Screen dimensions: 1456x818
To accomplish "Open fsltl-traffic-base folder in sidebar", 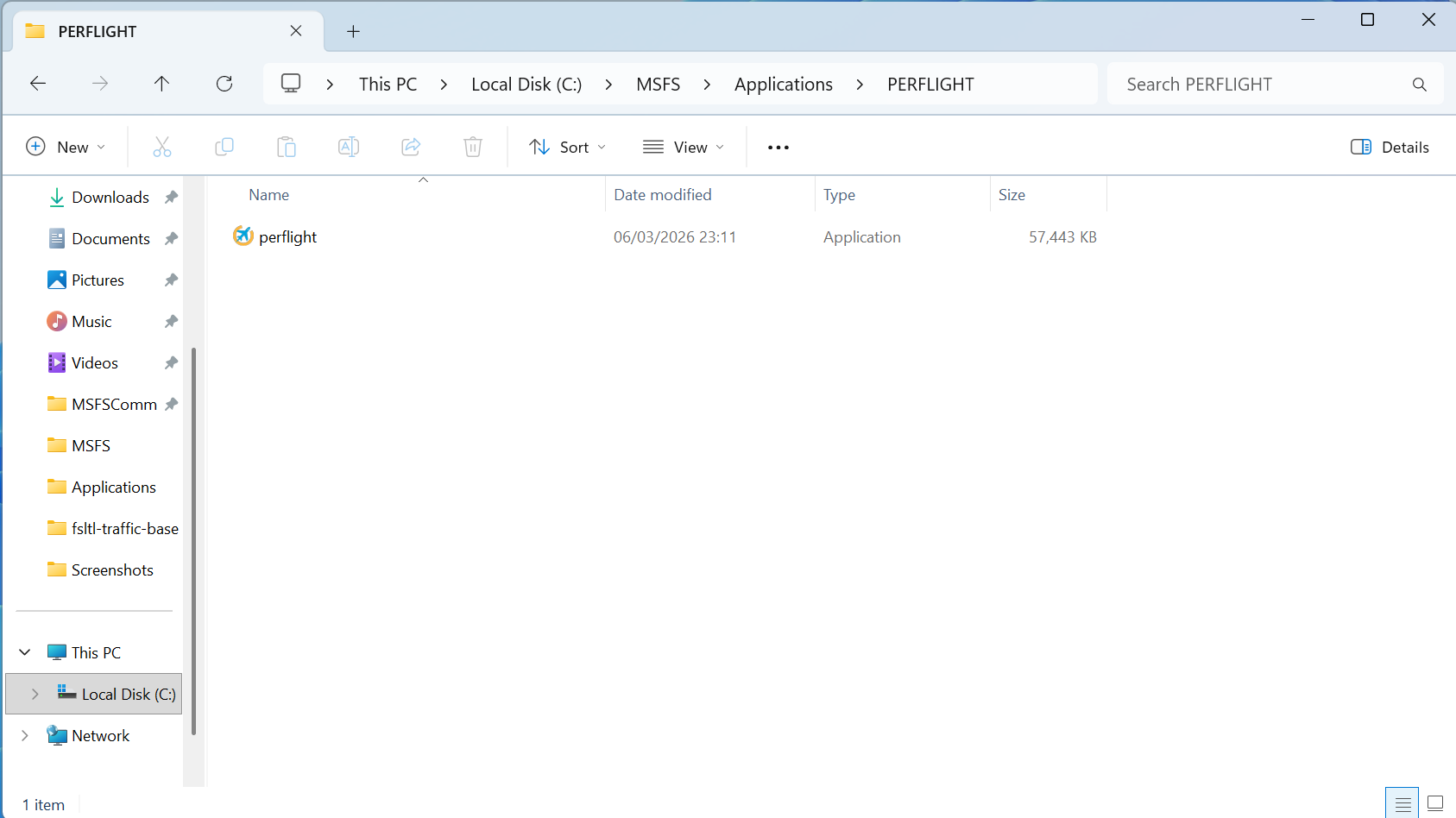I will coord(125,529).
